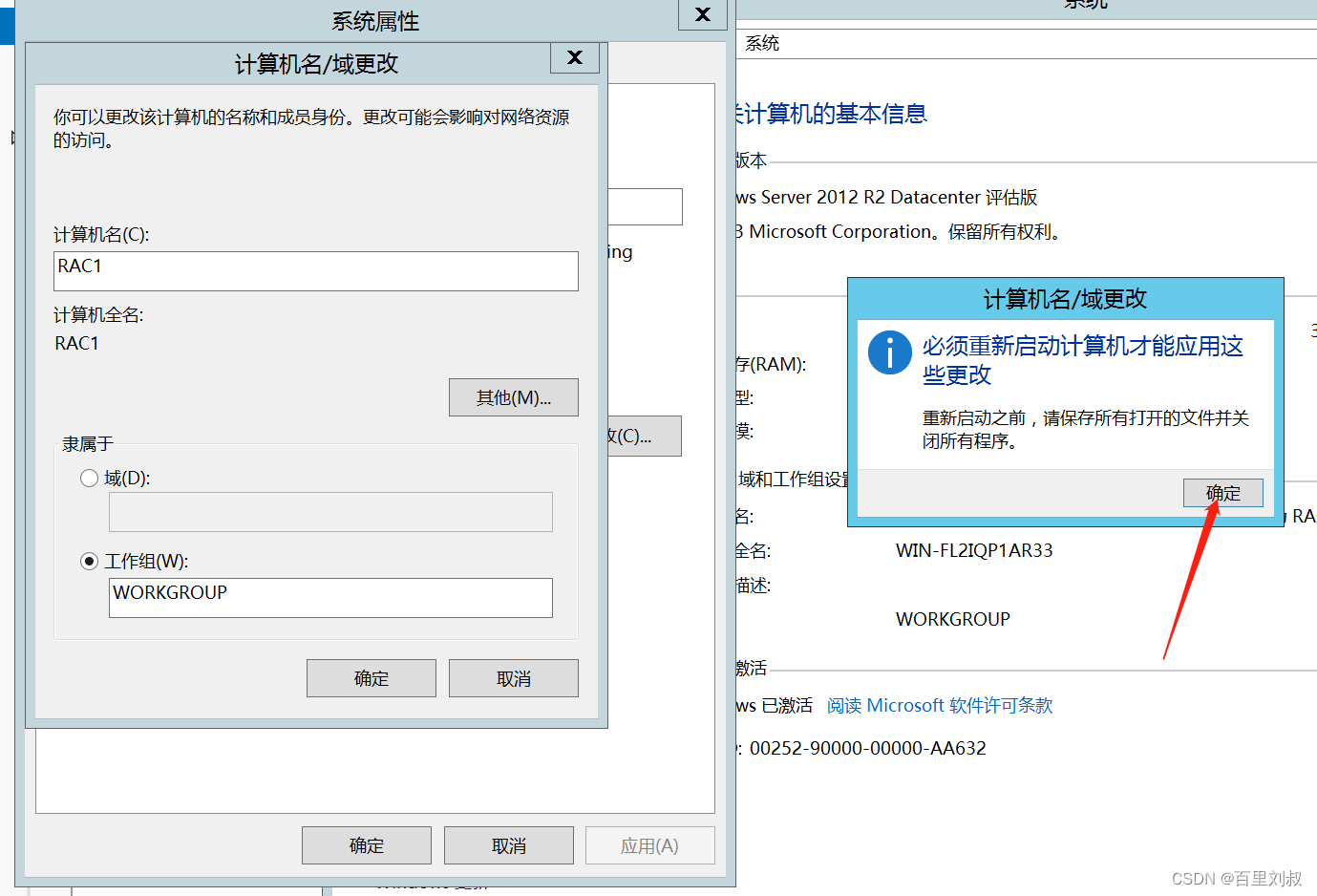Open 阅读 Microsoft 软件许可条款 link
This screenshot has height=896, width=1317.
coord(940,705)
